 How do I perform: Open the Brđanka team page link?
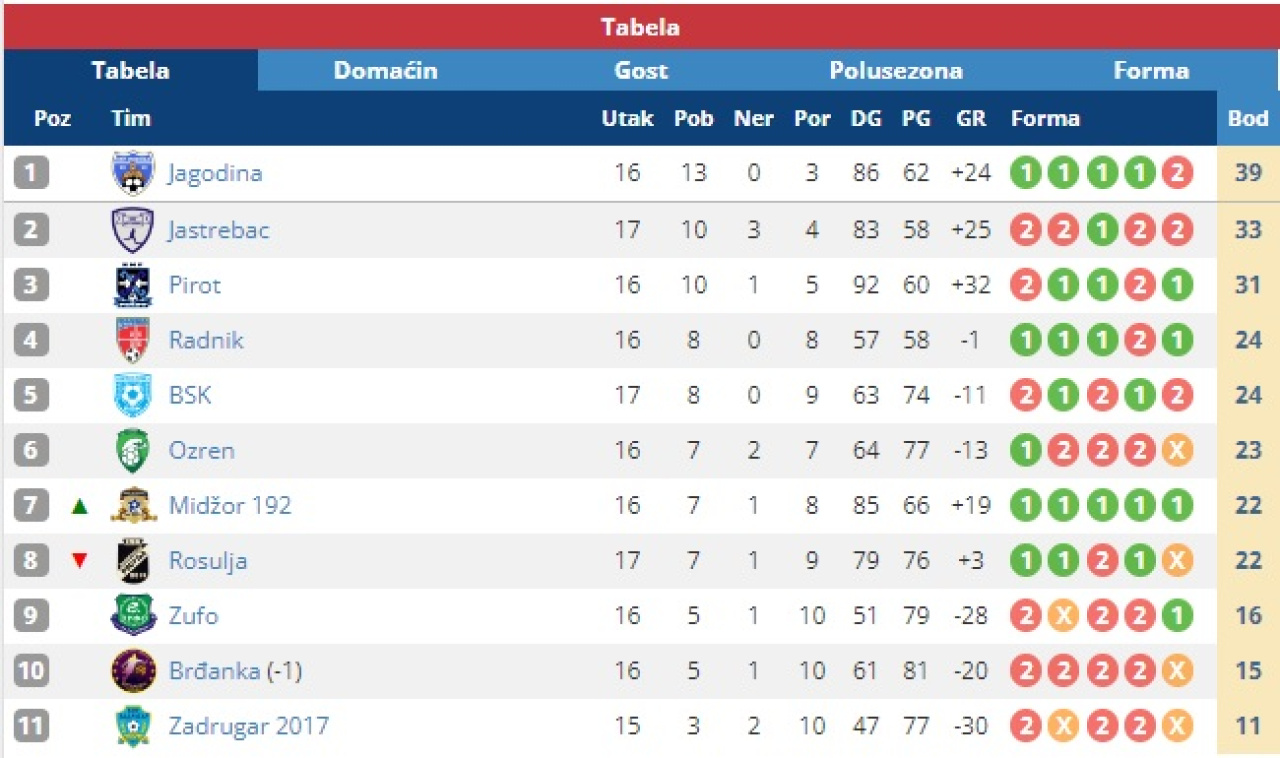point(215,670)
